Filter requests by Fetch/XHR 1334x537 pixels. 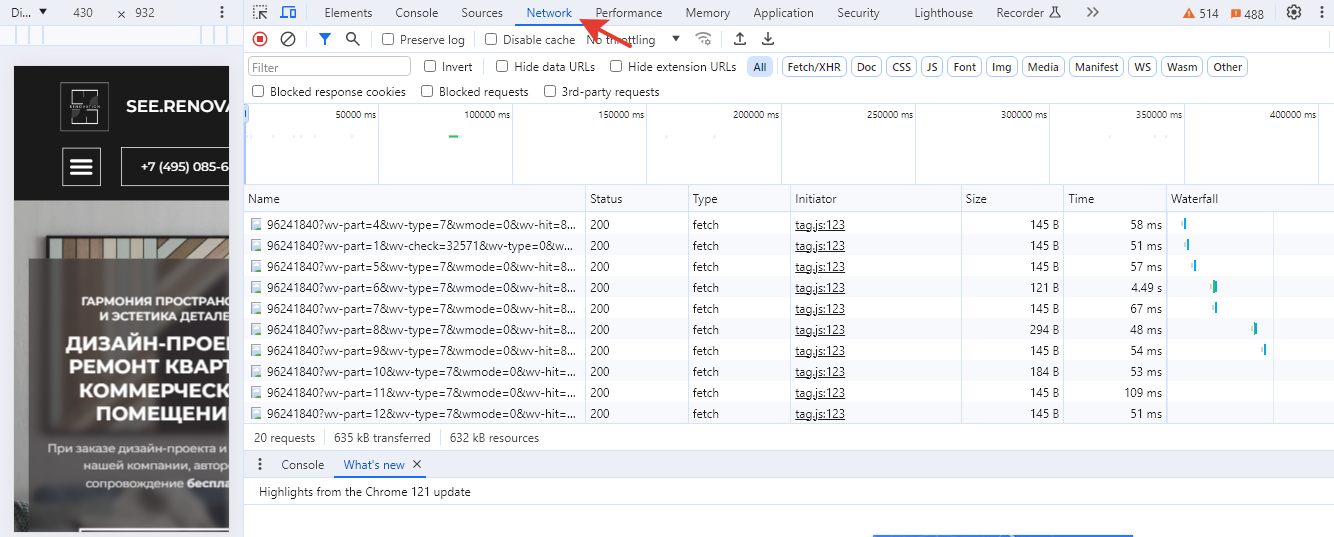point(814,67)
